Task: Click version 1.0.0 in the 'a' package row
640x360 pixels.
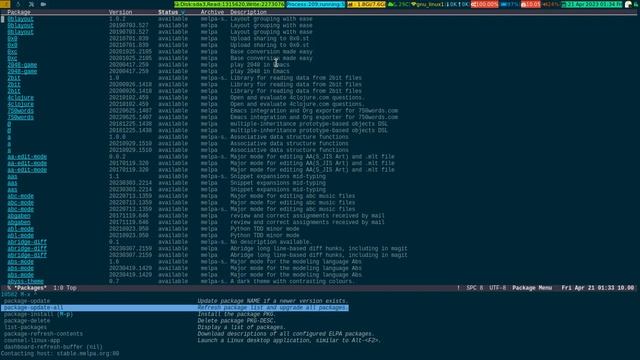Action: tap(117, 137)
